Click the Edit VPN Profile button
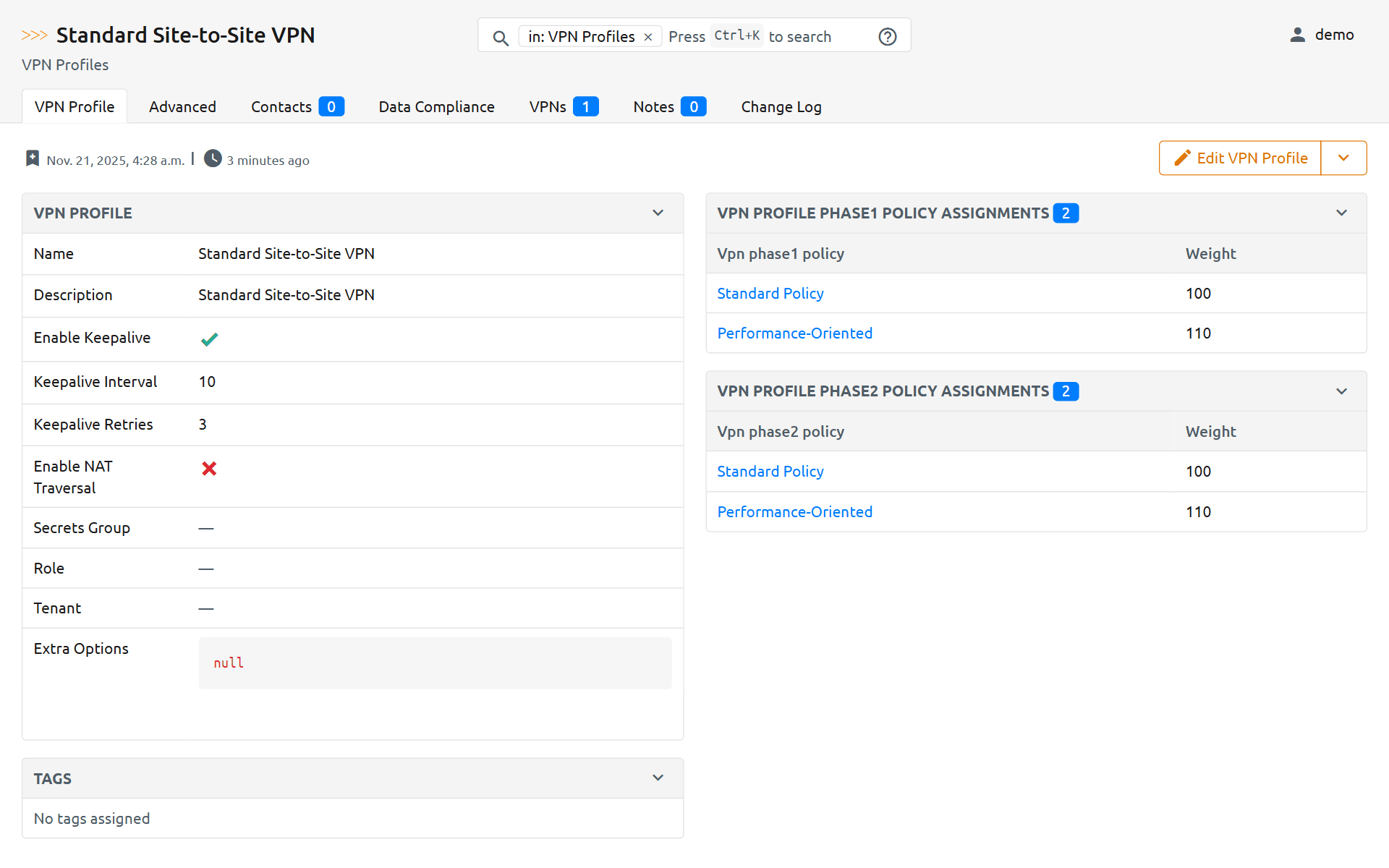Screen dimensions: 1389x868 pyautogui.click(x=1240, y=158)
